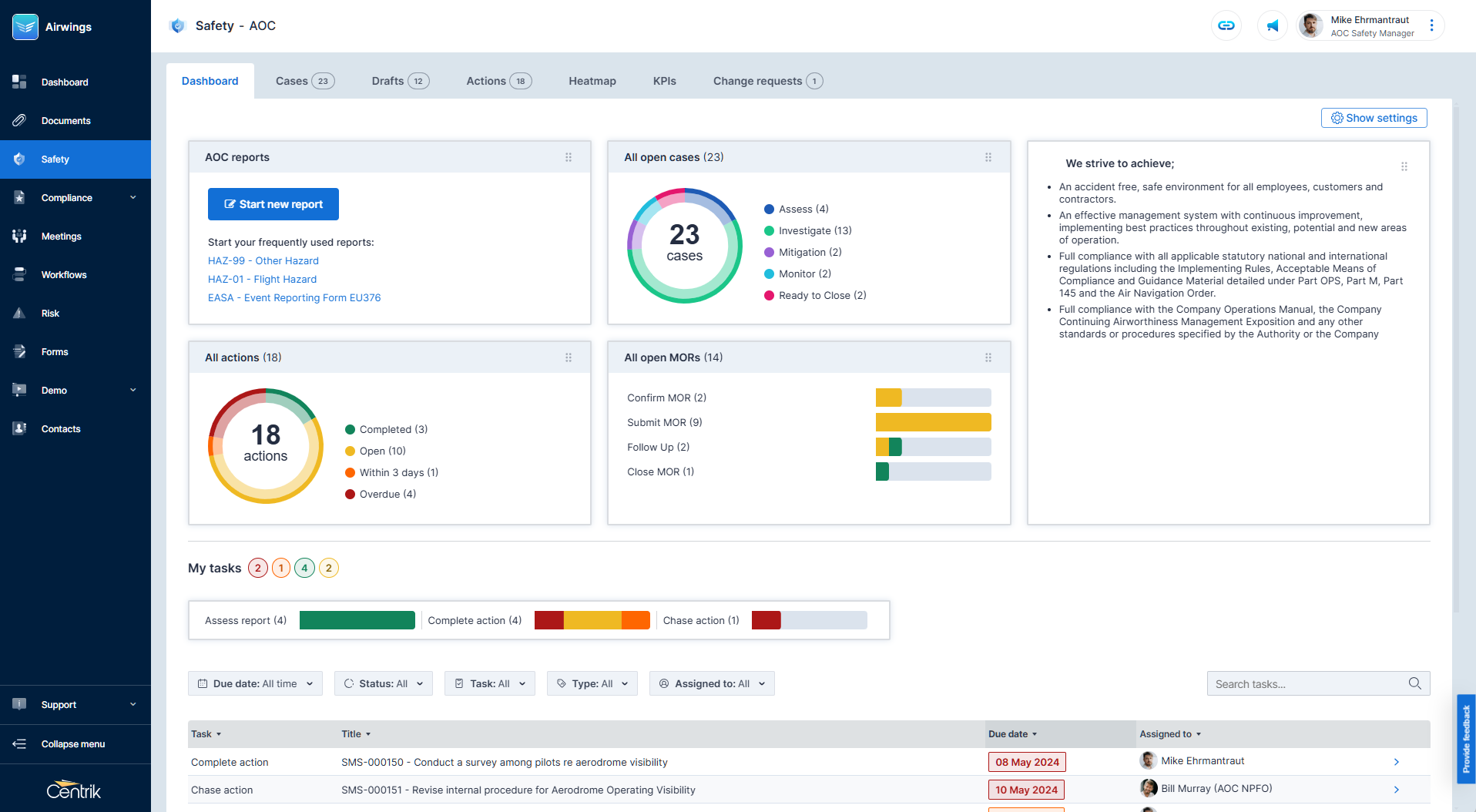Open HAZ-99 - Other Hazard report link
The width and height of the screenshot is (1476, 812).
click(263, 261)
